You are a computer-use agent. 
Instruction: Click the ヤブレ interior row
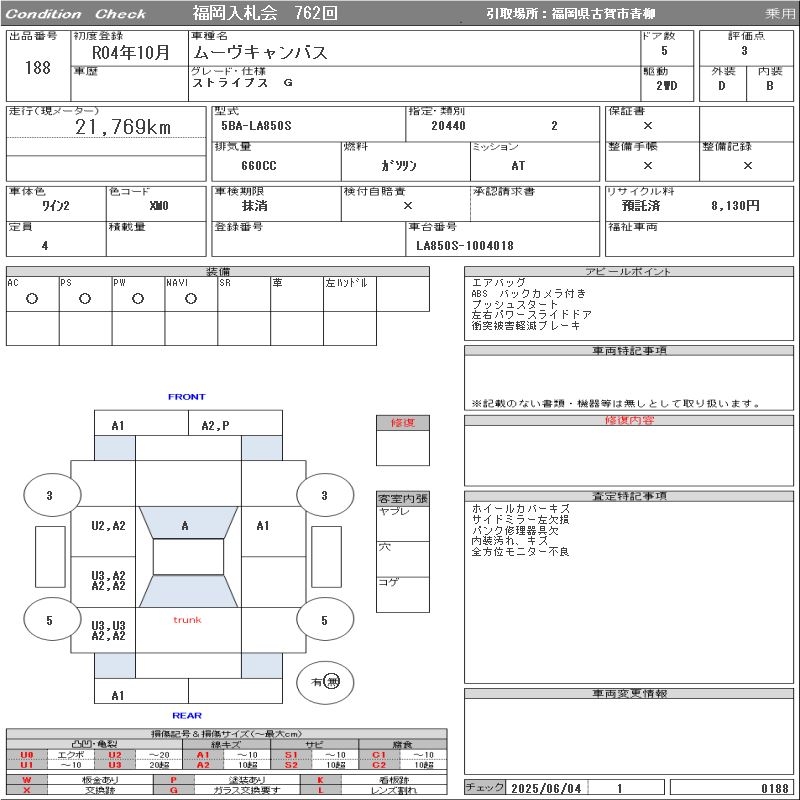pyautogui.click(x=403, y=523)
